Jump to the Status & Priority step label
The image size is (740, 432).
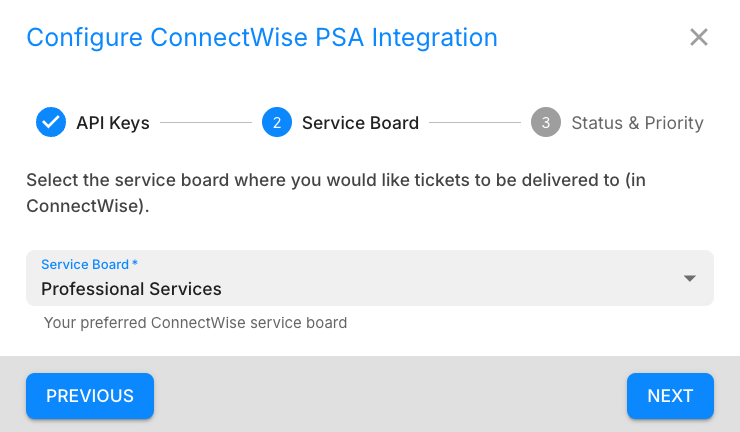[x=637, y=123]
